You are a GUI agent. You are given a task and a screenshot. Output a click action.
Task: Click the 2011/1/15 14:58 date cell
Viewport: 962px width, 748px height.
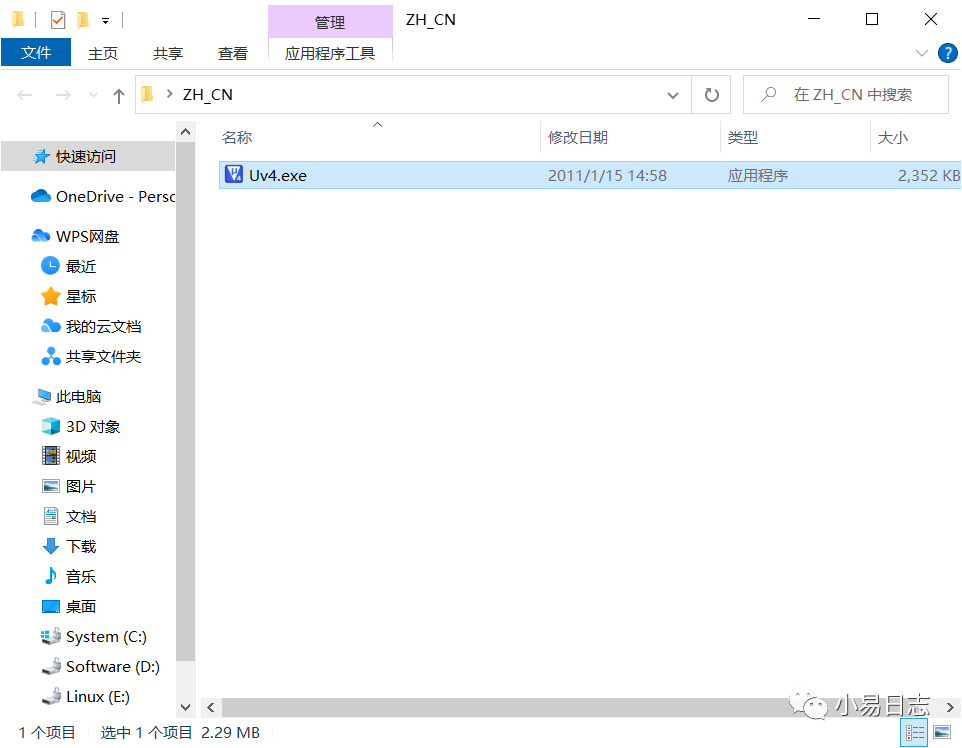click(x=607, y=176)
